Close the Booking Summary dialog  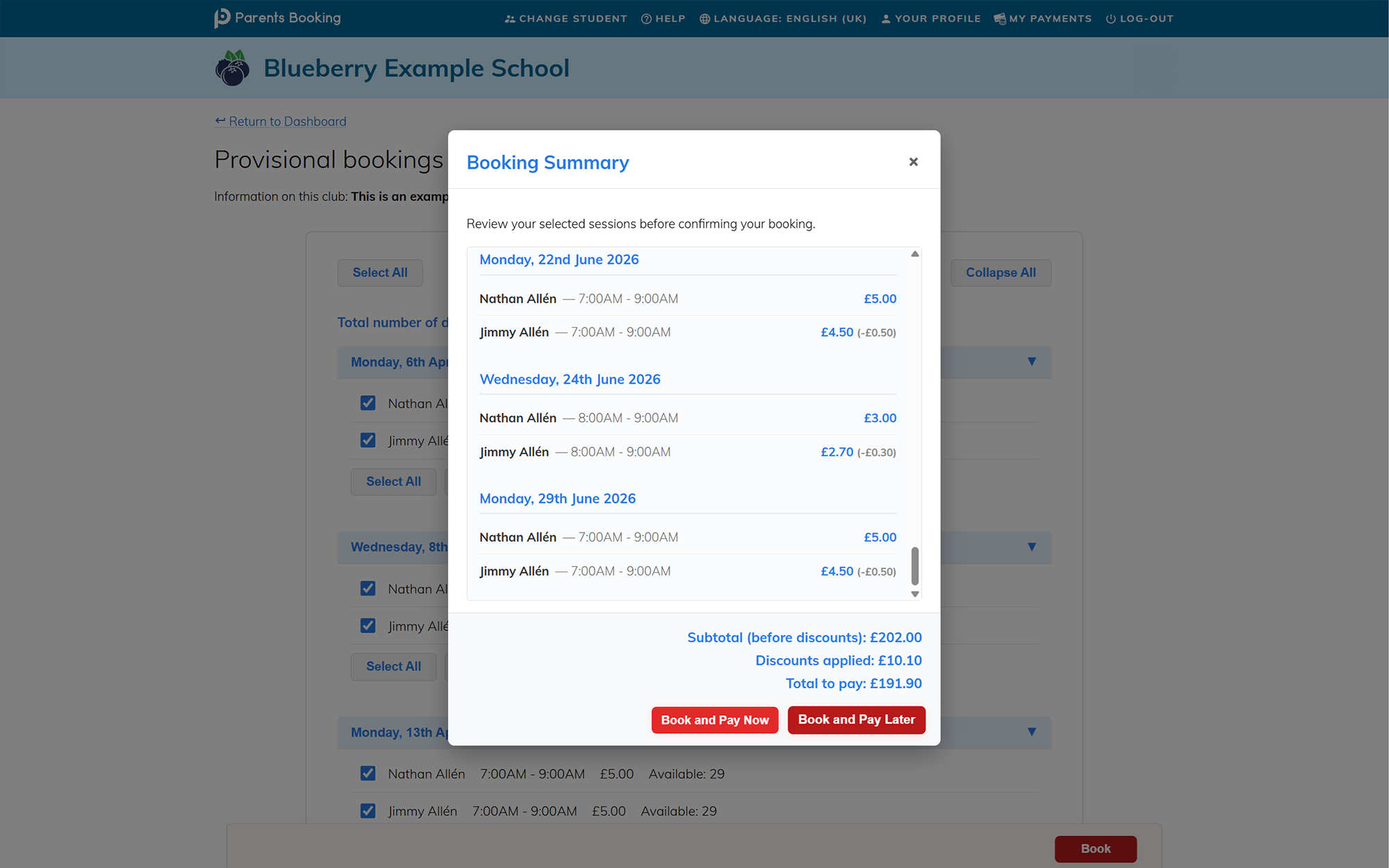tap(913, 162)
